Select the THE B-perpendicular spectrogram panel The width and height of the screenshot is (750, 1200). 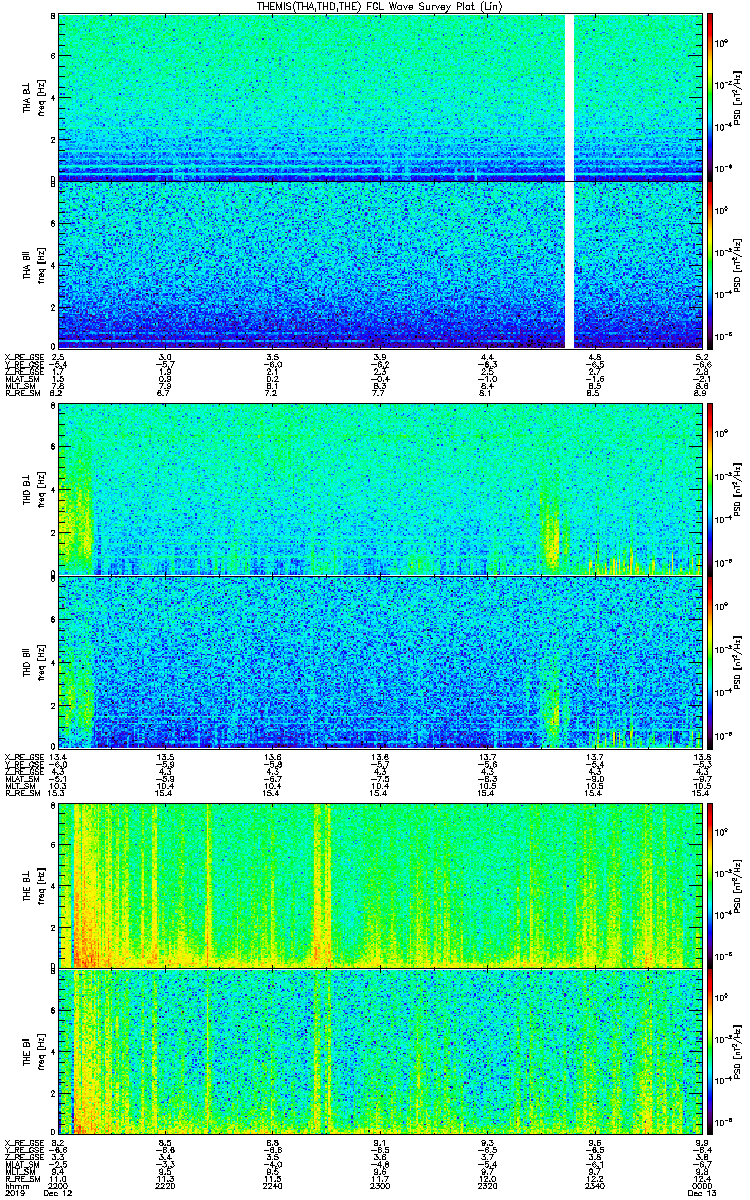[x=381, y=885]
